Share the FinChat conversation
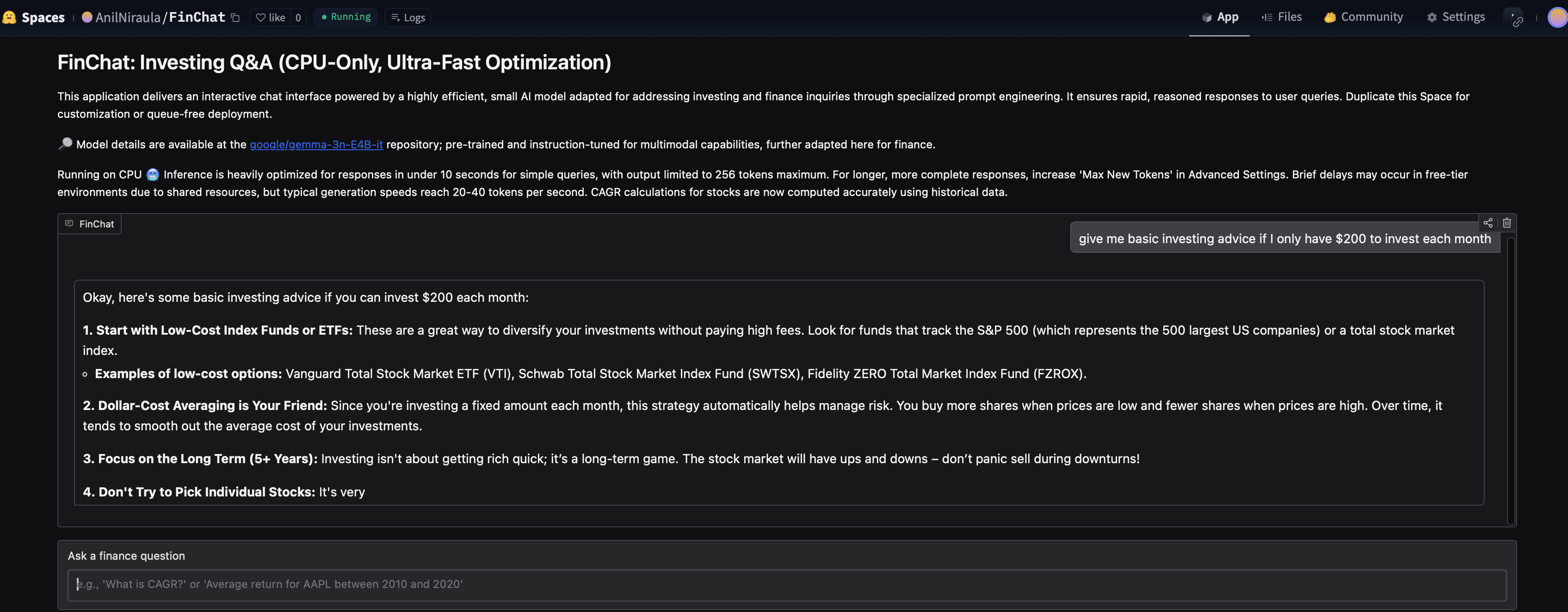Screen dimensions: 1568x612 (x=1488, y=223)
